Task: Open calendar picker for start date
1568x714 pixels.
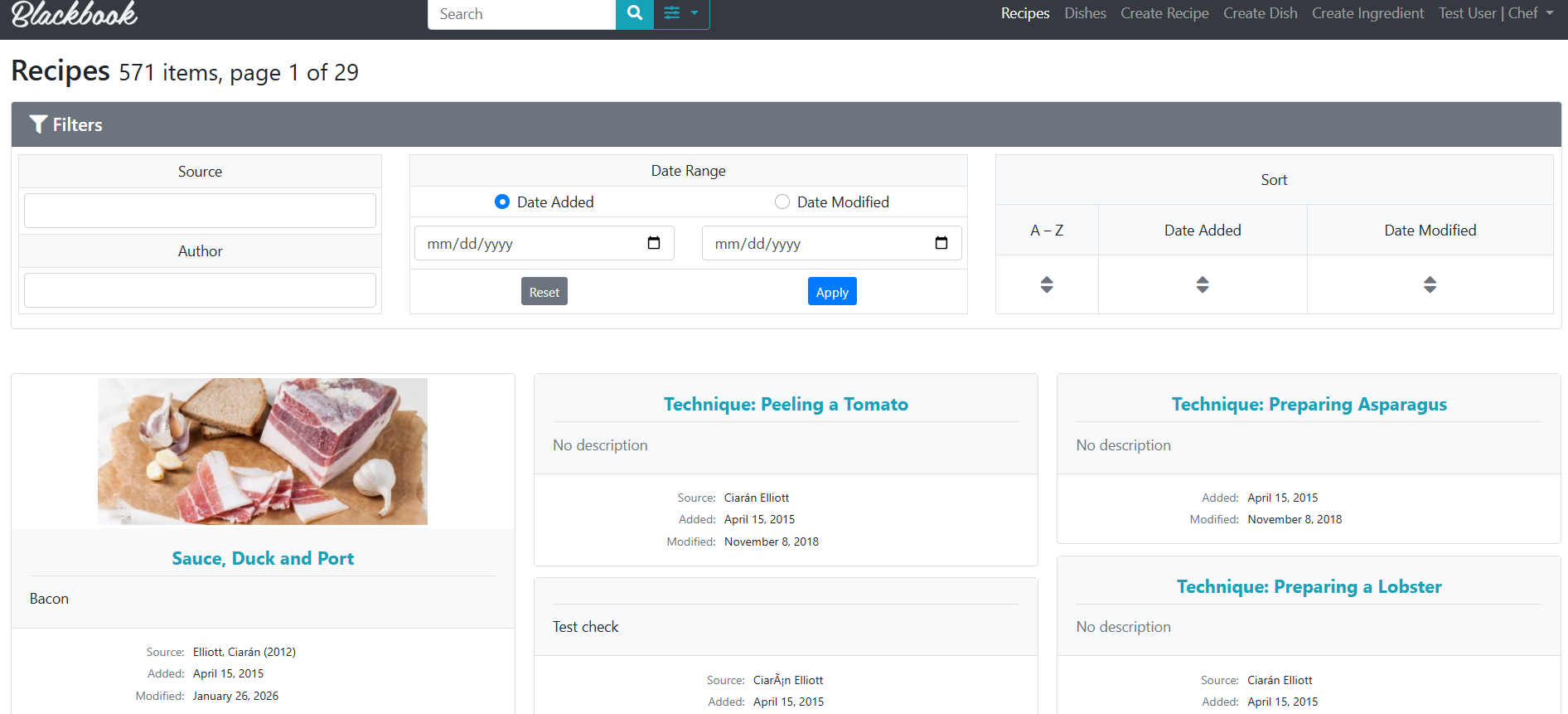Action: coord(654,243)
